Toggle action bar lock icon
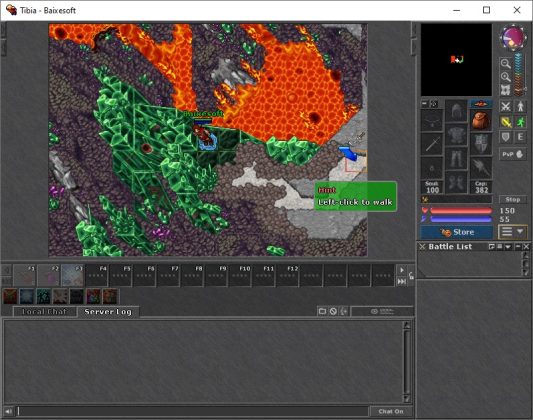This screenshot has width=533, height=420. click(x=411, y=276)
